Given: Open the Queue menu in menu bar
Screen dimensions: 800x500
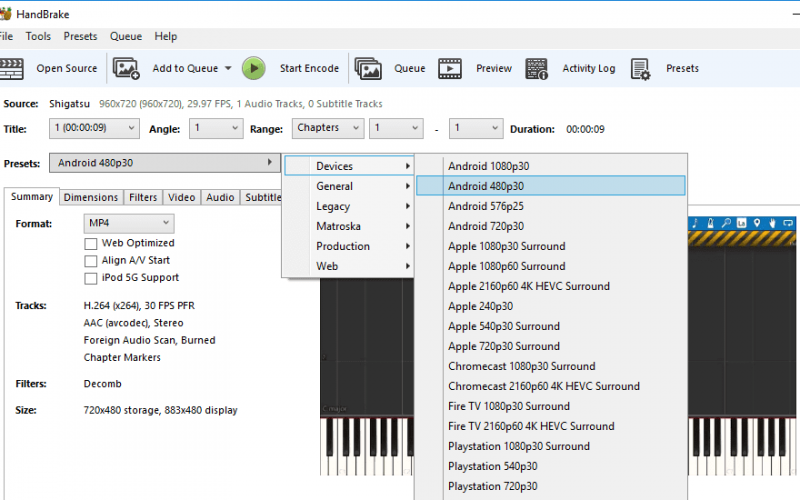Looking at the screenshot, I should click(126, 36).
